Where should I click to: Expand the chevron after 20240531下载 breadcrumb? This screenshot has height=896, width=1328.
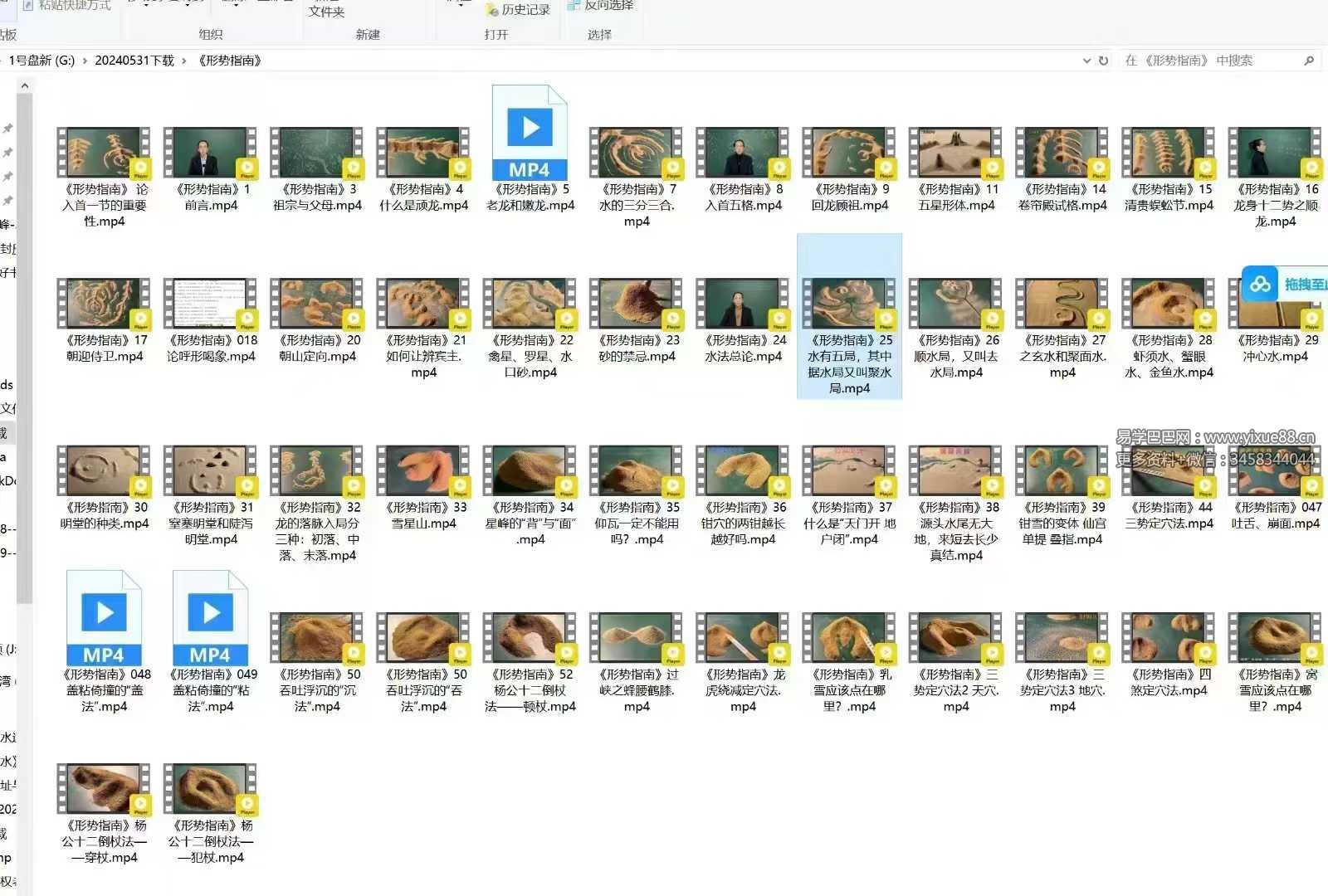coord(184,61)
